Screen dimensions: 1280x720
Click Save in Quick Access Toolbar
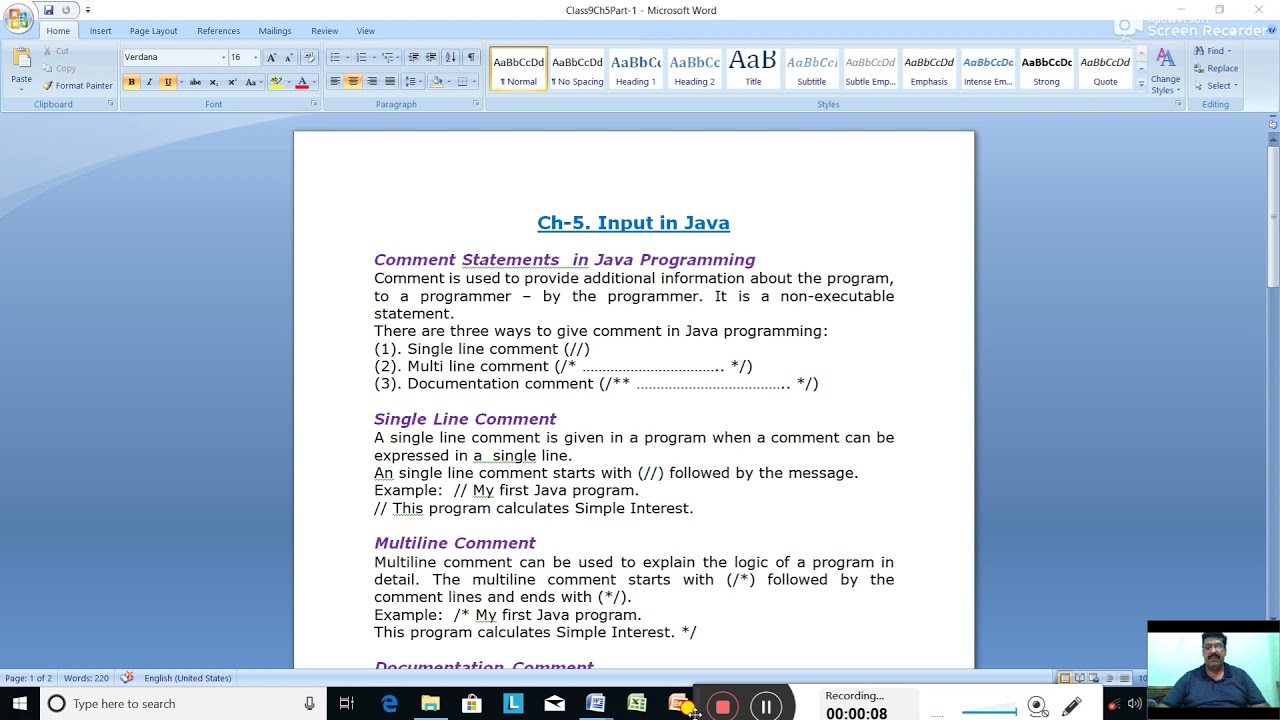[x=48, y=10]
